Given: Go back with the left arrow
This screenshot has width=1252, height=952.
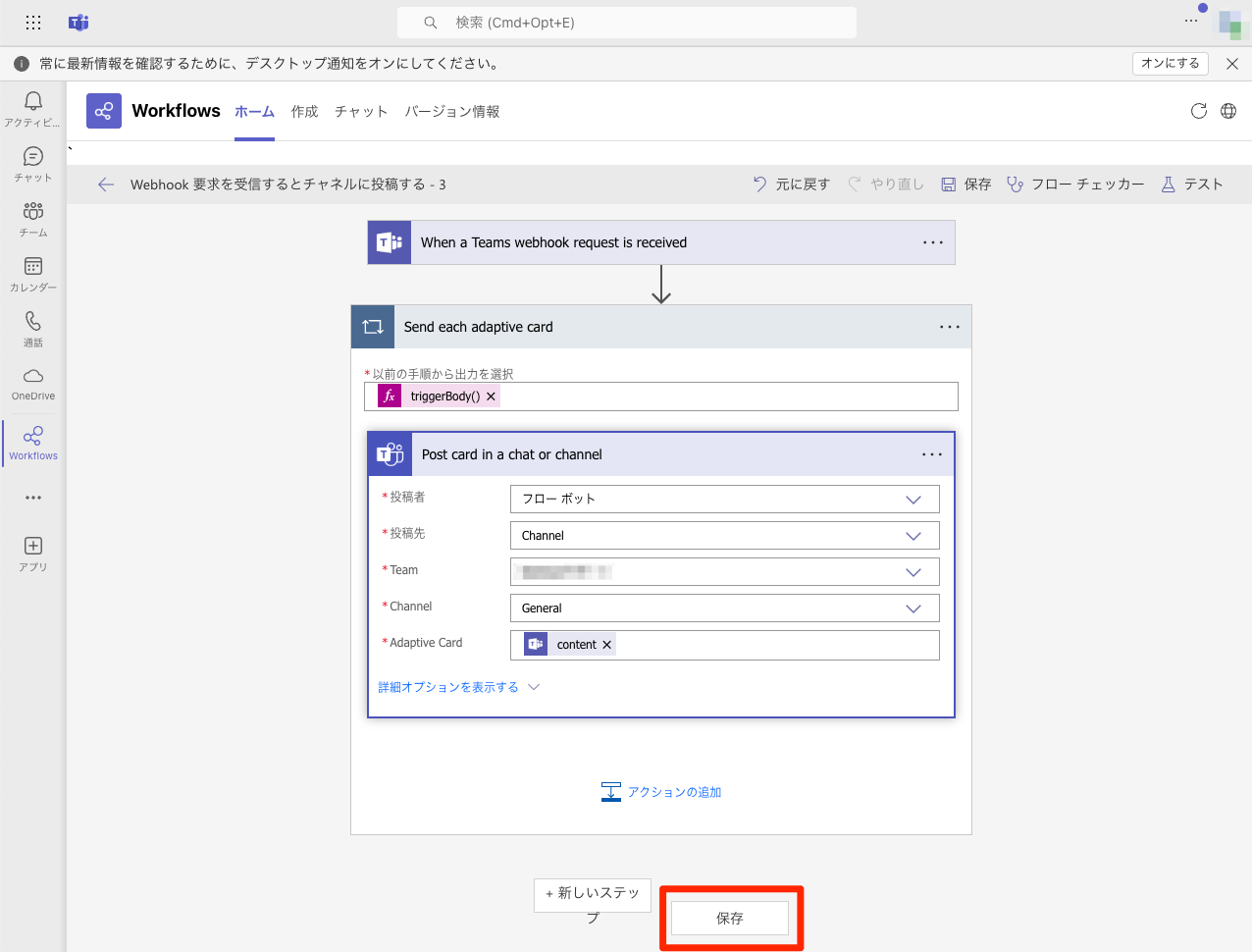Looking at the screenshot, I should [106, 185].
